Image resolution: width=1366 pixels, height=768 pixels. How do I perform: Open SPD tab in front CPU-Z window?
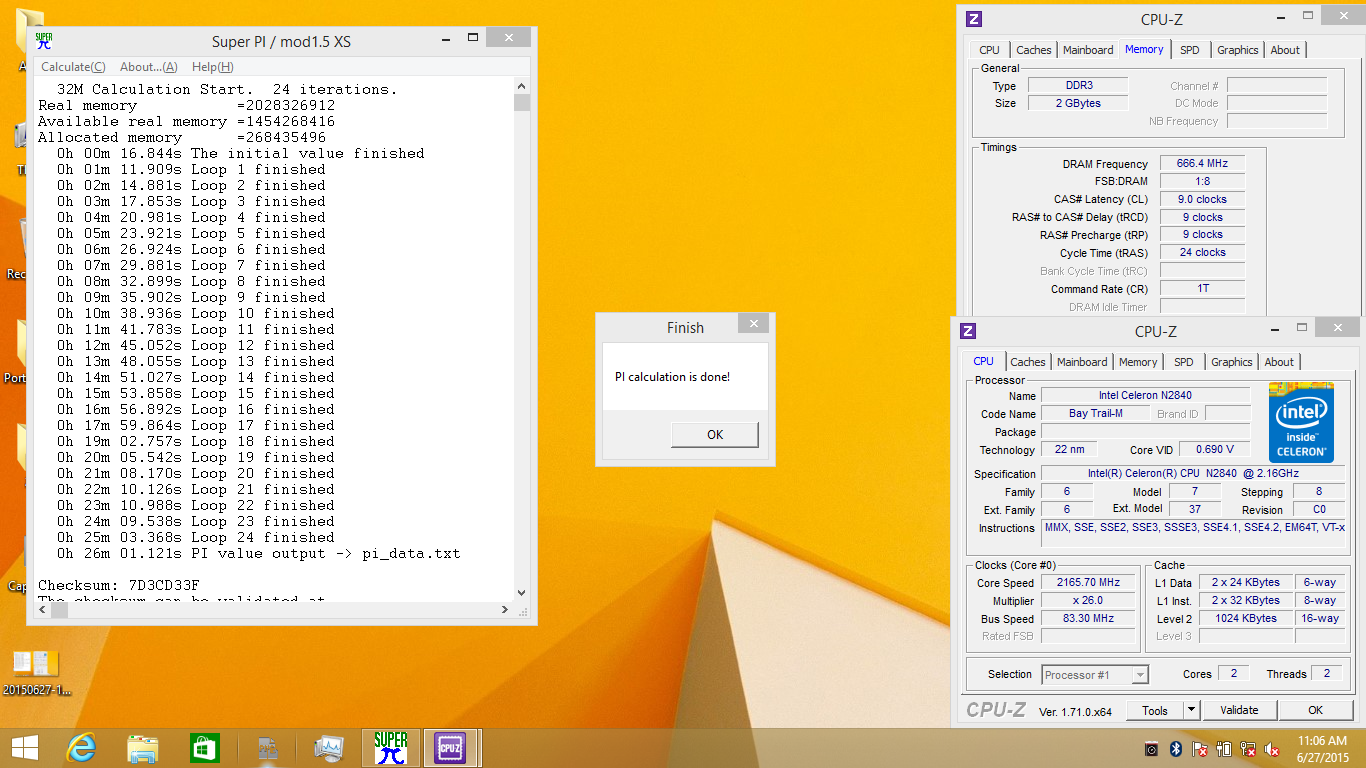(x=1184, y=362)
